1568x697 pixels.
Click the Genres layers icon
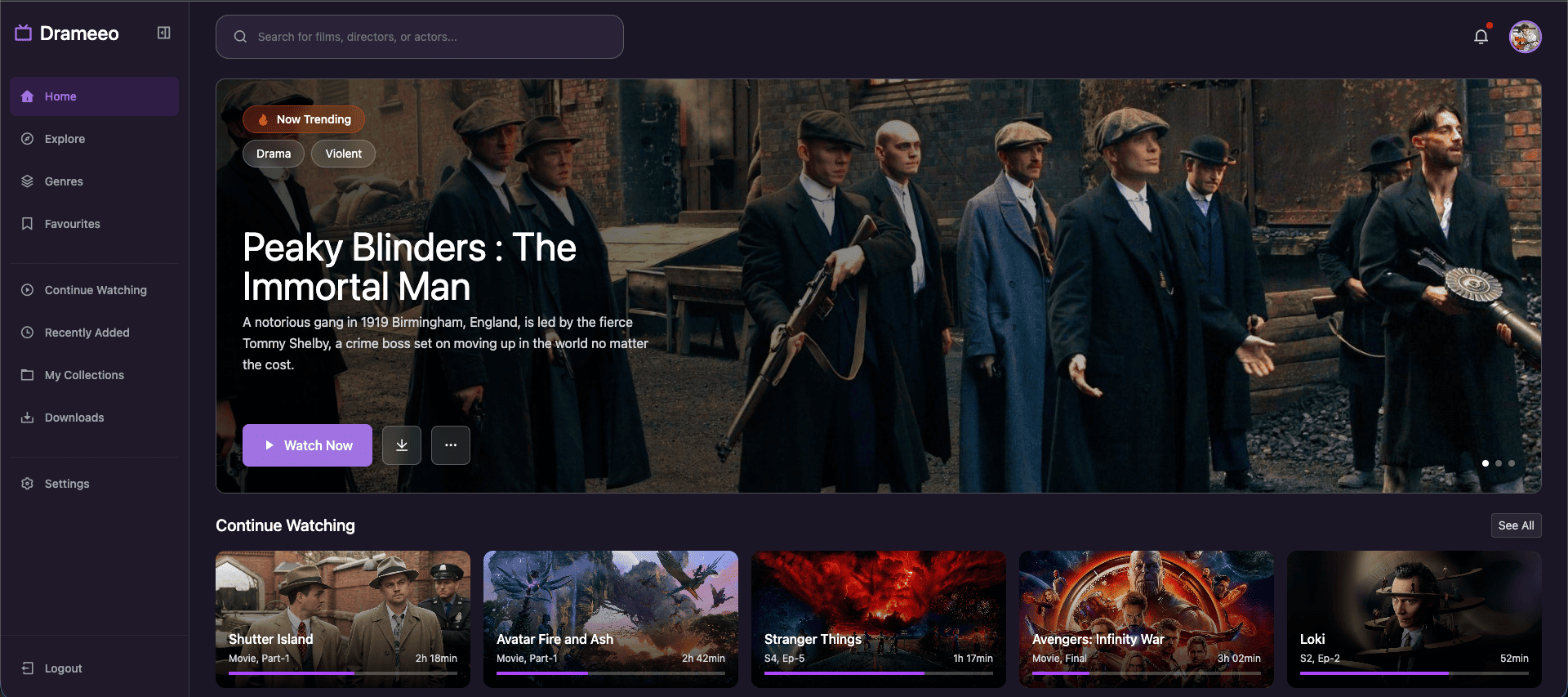point(27,181)
